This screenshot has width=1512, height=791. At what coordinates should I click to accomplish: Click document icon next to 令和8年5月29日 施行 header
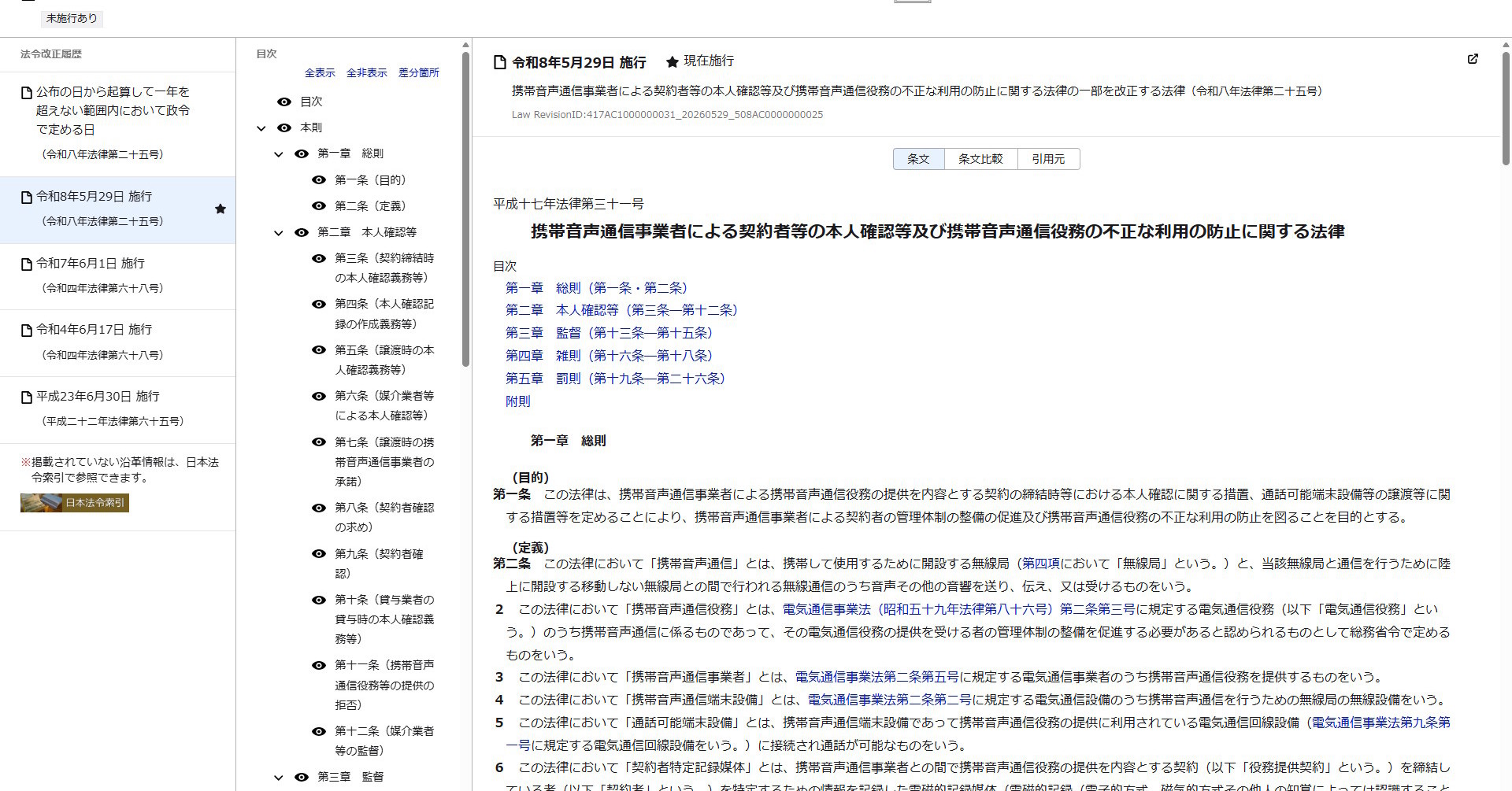499,62
